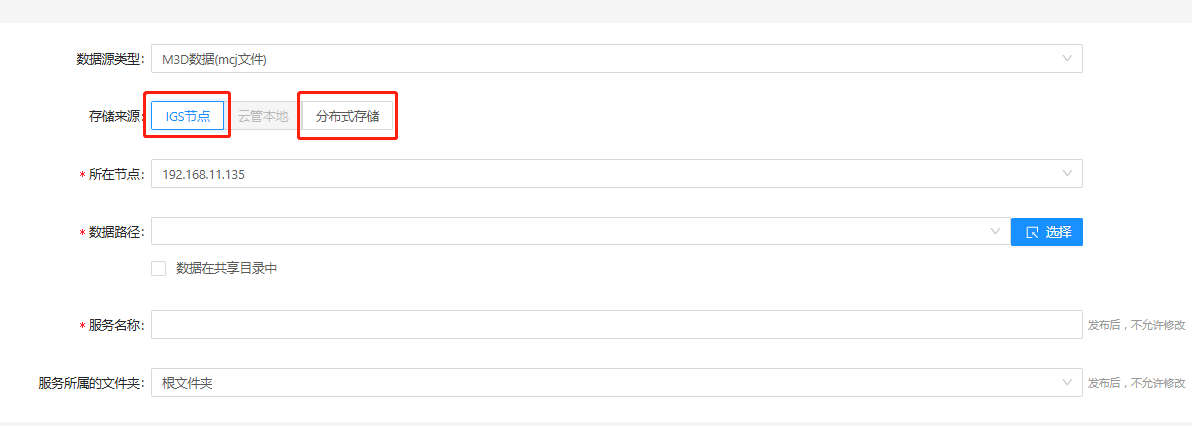
Task: Select 分布式存储 as storage source
Action: click(347, 116)
